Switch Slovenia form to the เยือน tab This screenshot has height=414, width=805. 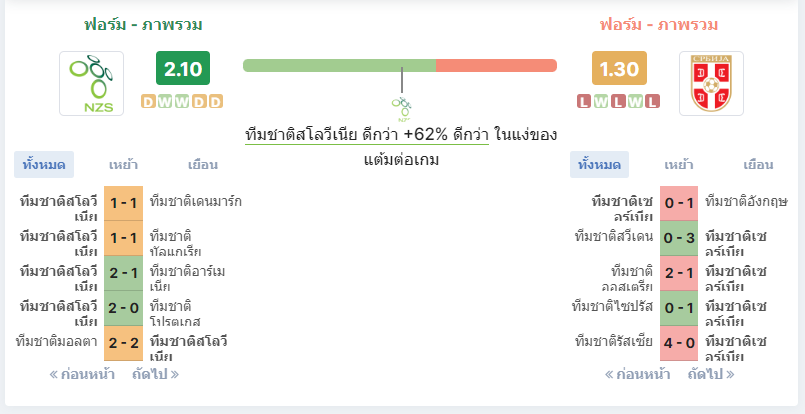point(203,165)
